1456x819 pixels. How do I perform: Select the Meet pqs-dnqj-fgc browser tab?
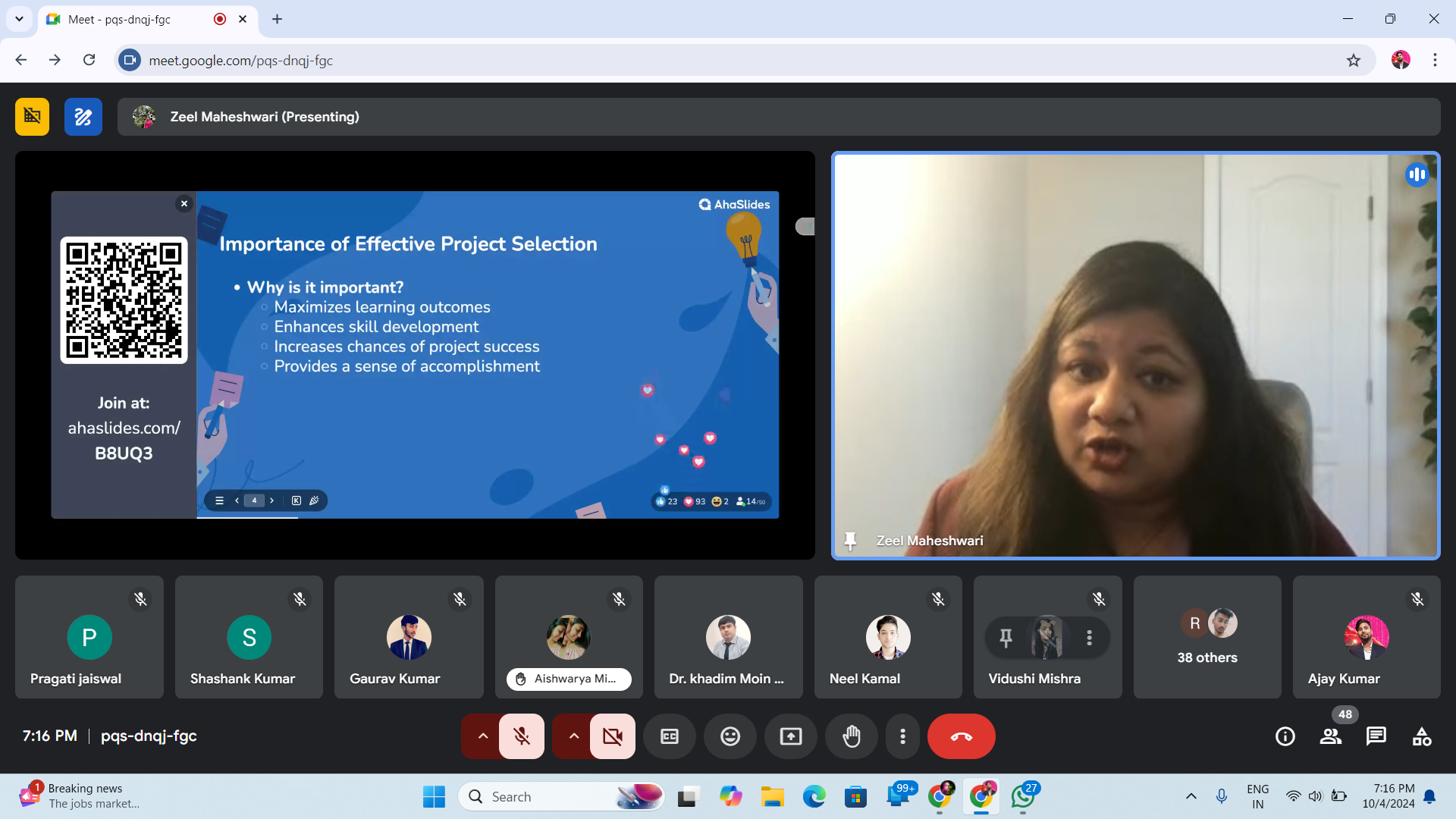click(x=119, y=19)
